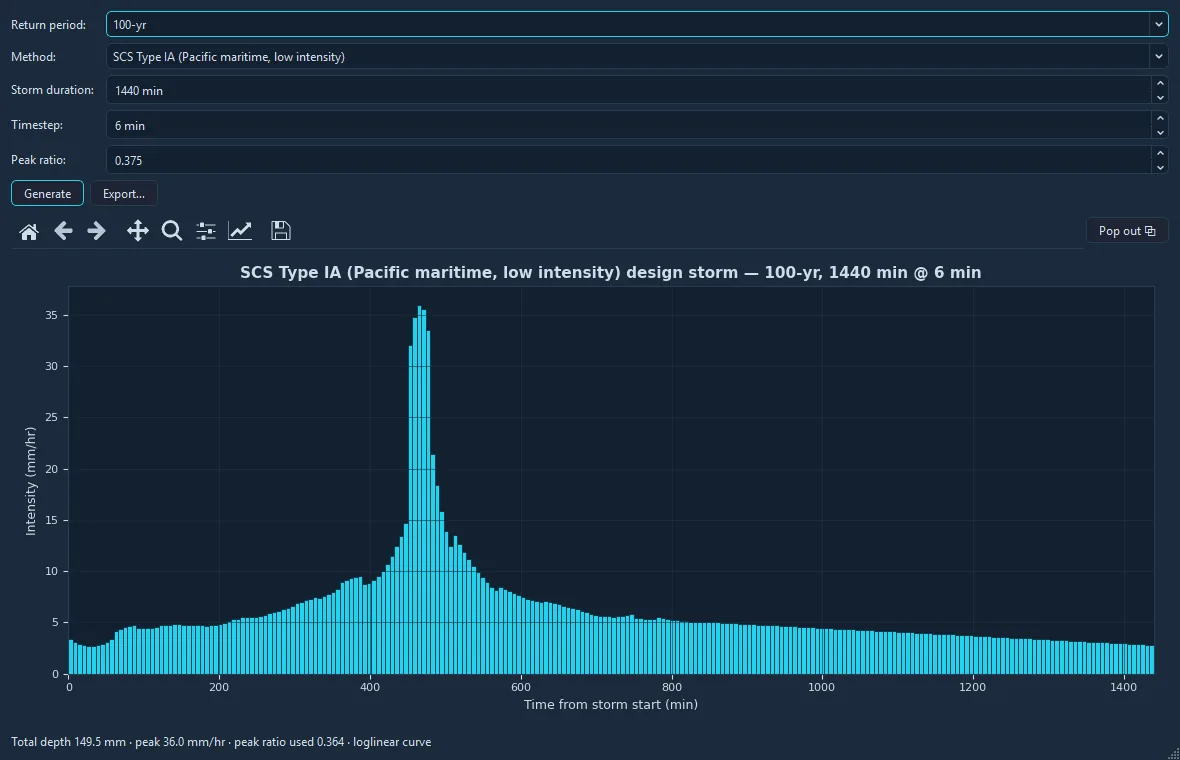Focus the Peak ratio input field

click(x=628, y=160)
